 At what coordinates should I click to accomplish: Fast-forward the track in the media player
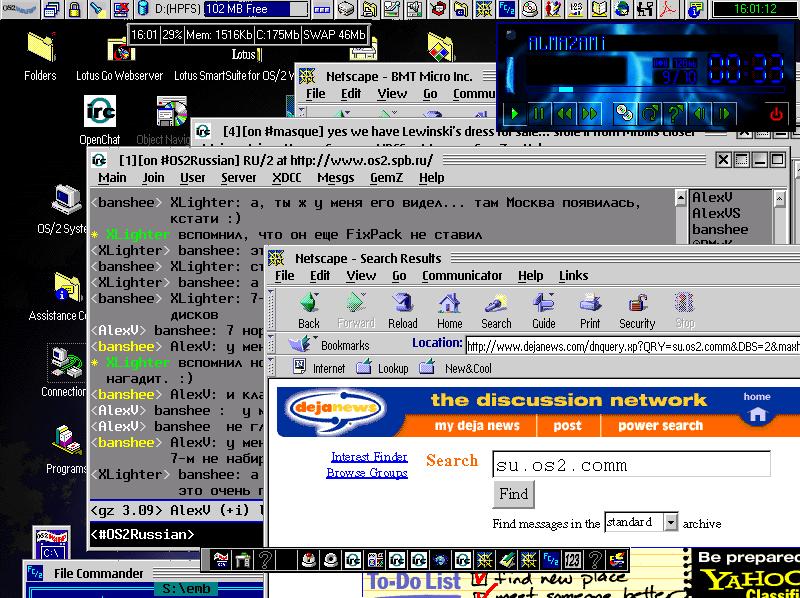(589, 114)
